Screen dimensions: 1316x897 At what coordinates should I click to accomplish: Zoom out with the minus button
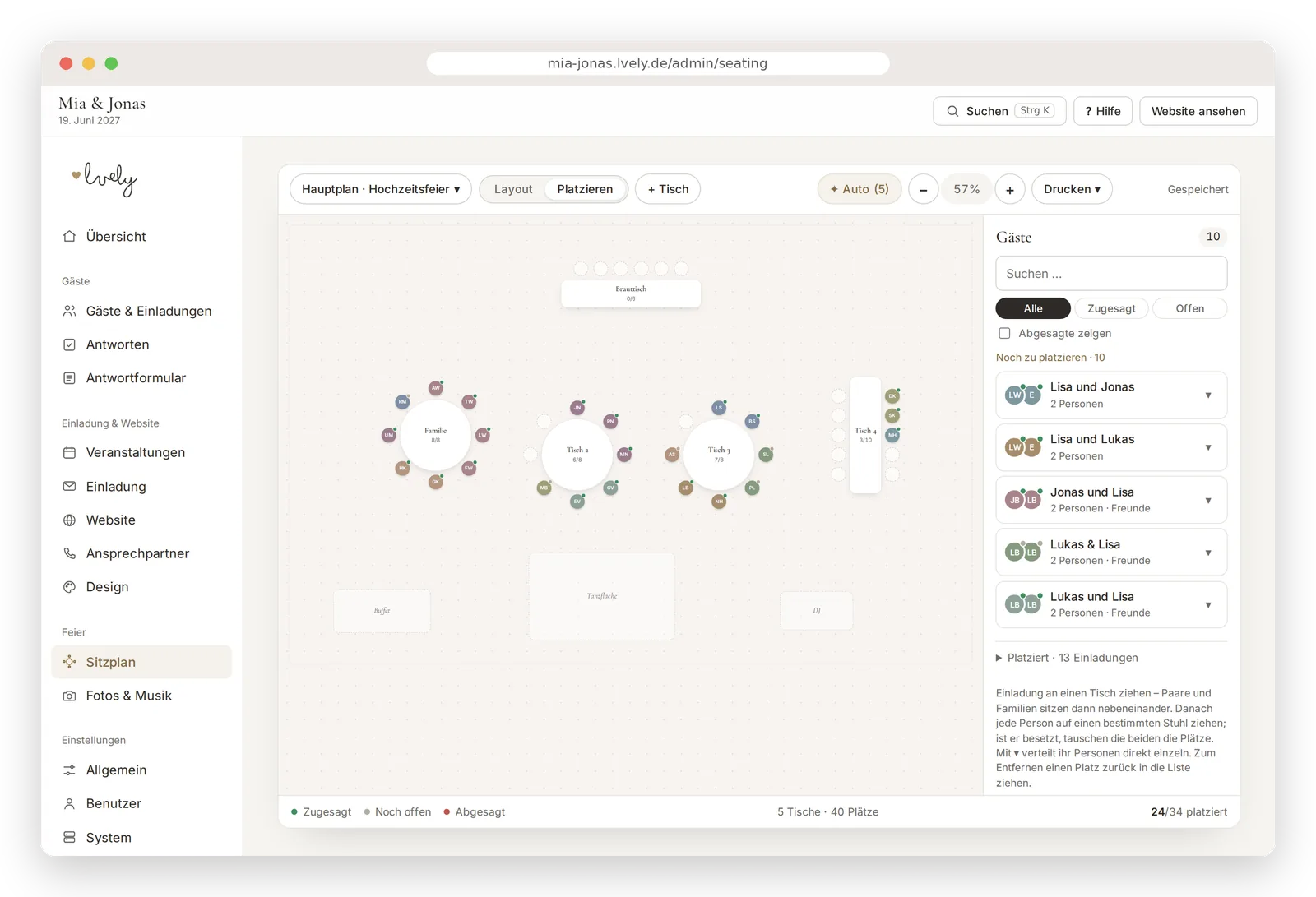(923, 189)
